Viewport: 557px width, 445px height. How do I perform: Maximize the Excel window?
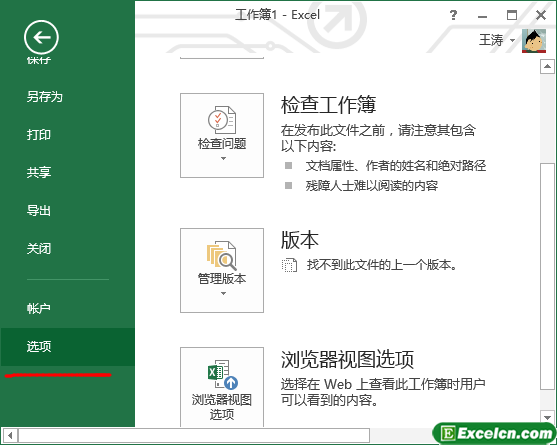512,15
